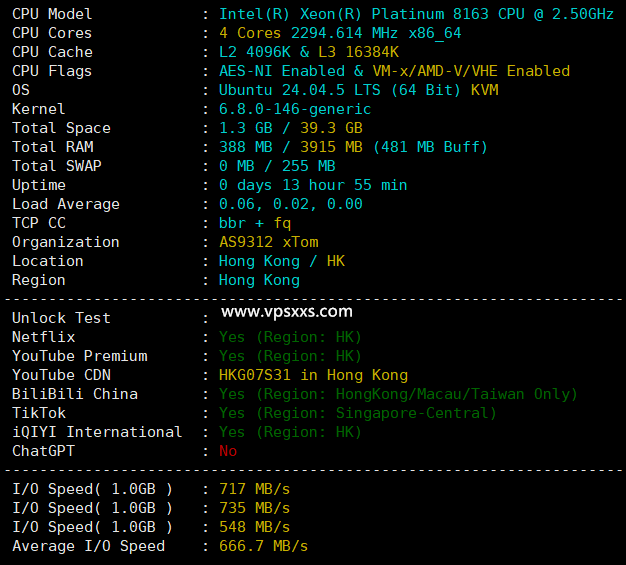Click the 'YouTube Premium' label

(x=80, y=356)
